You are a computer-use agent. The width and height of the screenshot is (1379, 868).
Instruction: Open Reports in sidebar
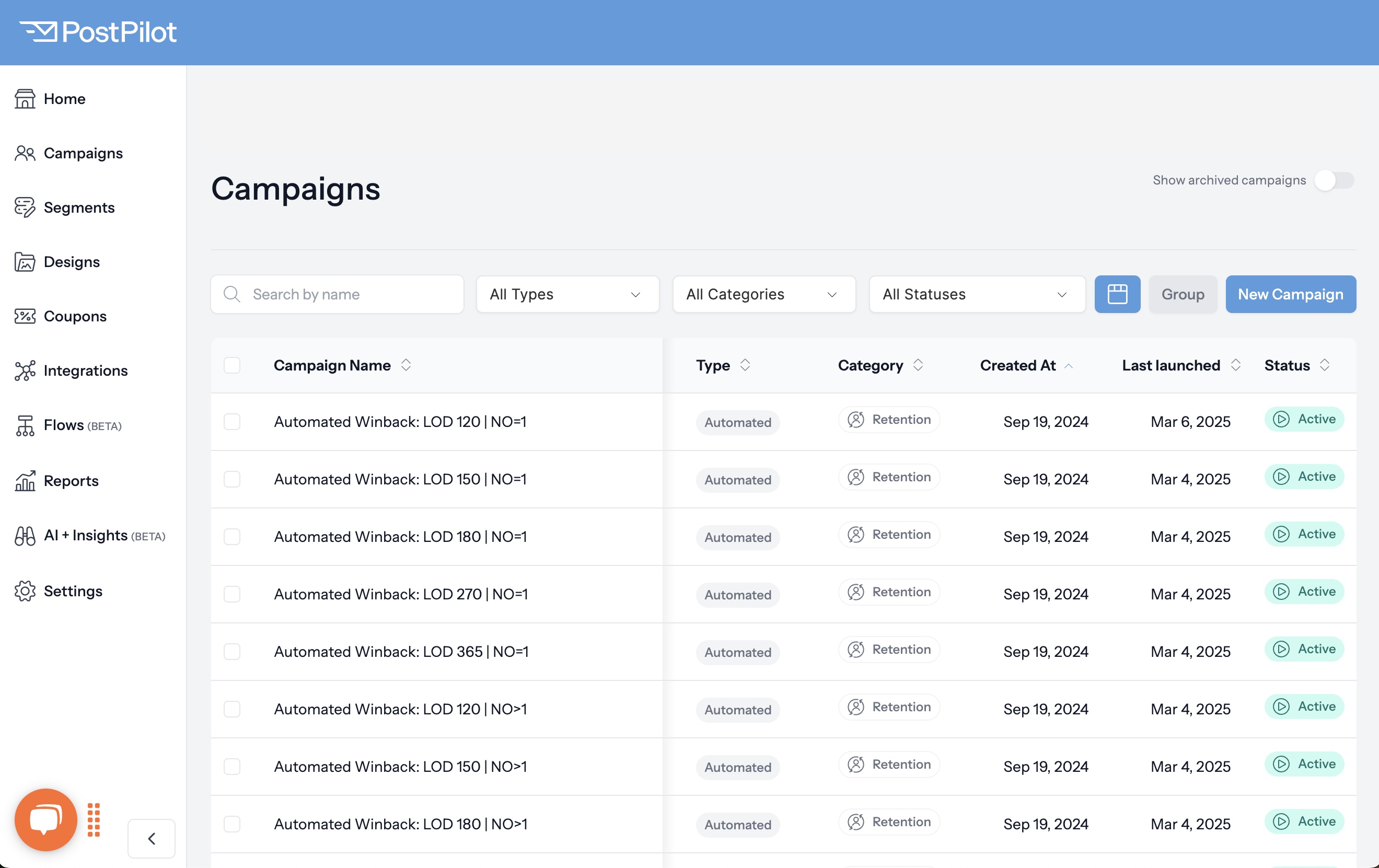tap(71, 480)
